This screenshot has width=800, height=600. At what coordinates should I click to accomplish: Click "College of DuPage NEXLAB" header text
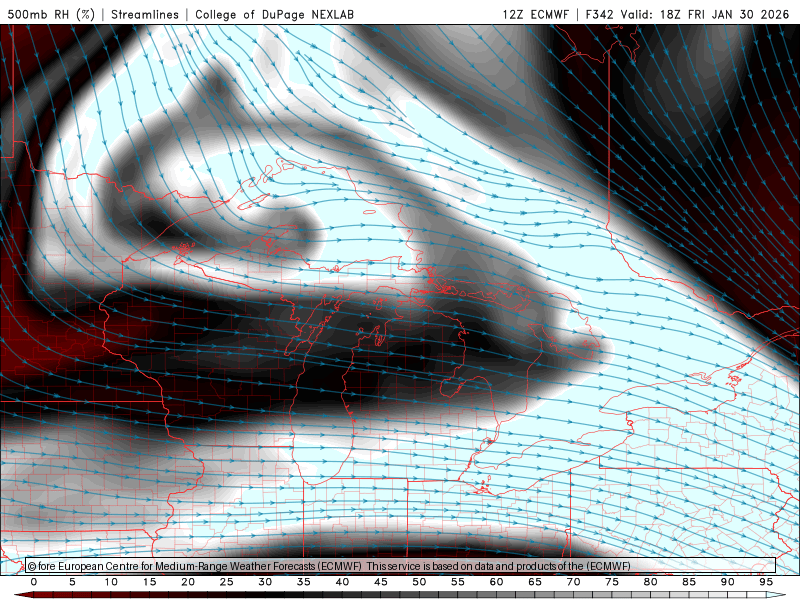(274, 14)
